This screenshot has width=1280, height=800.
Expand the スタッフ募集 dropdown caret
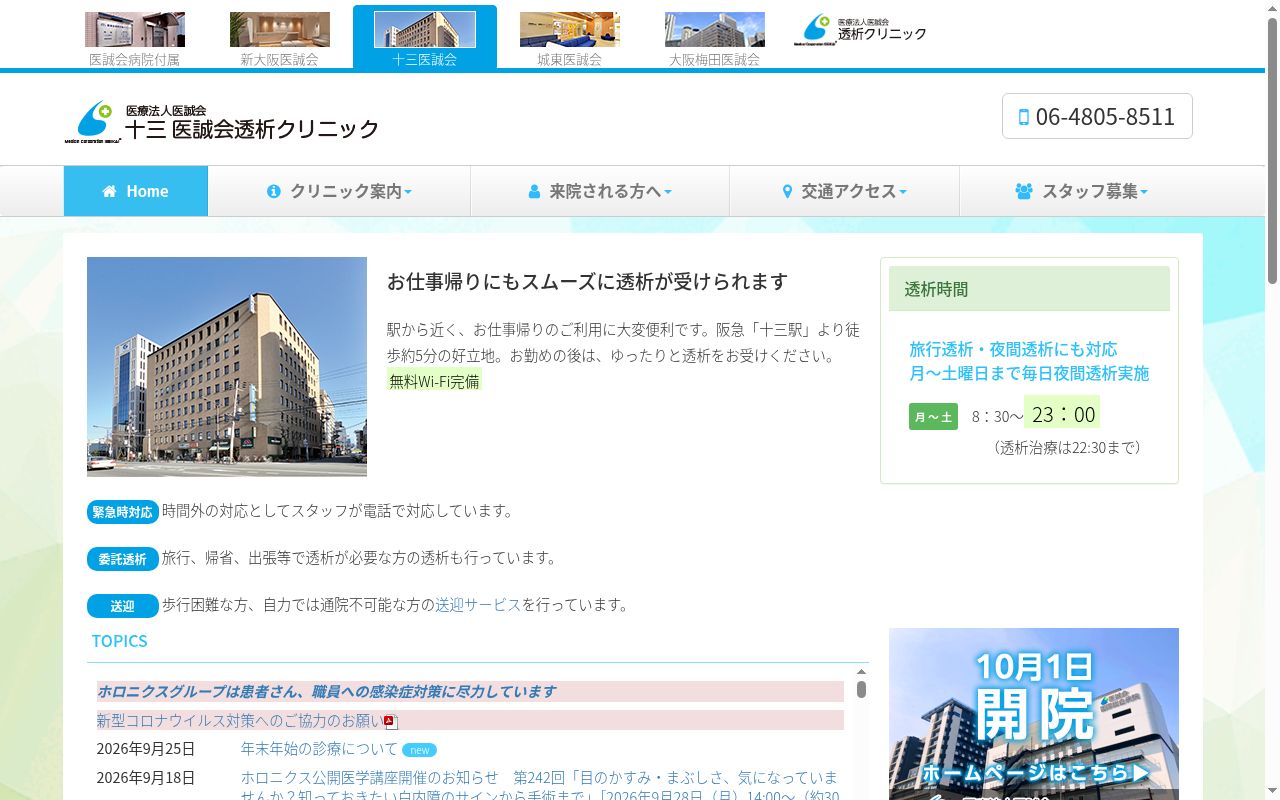pos(1144,192)
